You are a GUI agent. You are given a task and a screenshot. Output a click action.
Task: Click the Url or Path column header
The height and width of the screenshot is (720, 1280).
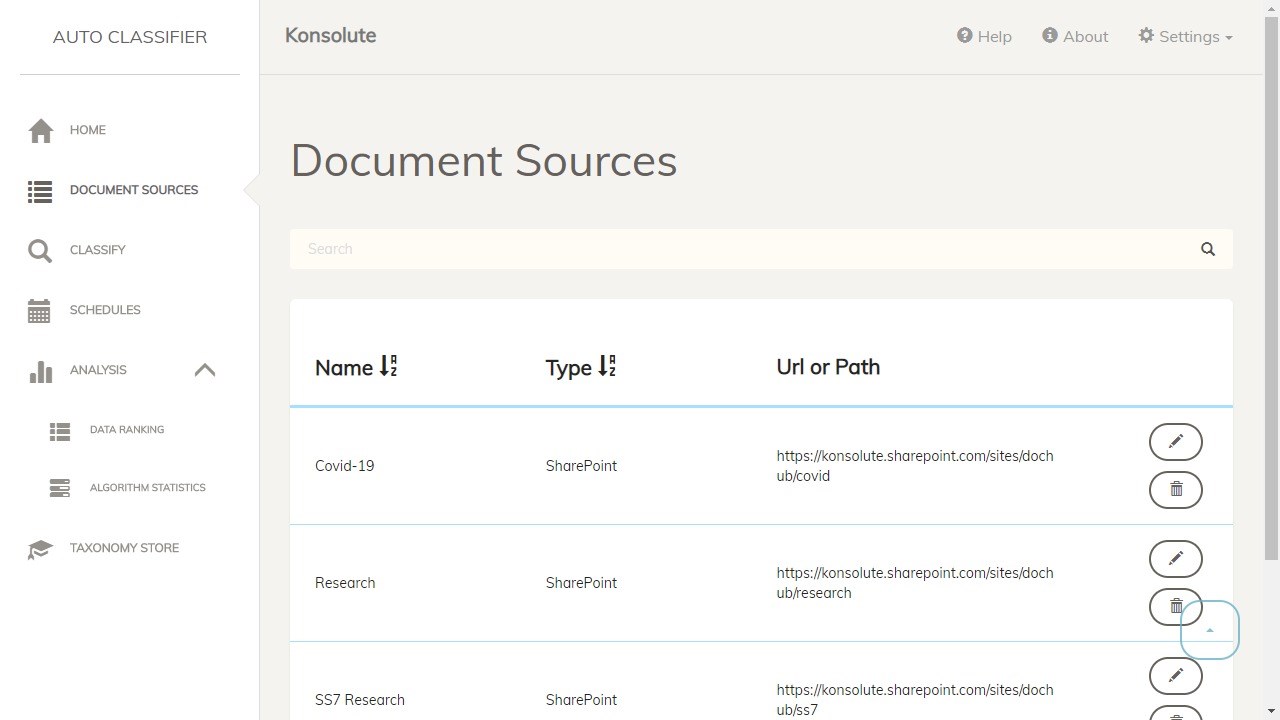(x=828, y=367)
